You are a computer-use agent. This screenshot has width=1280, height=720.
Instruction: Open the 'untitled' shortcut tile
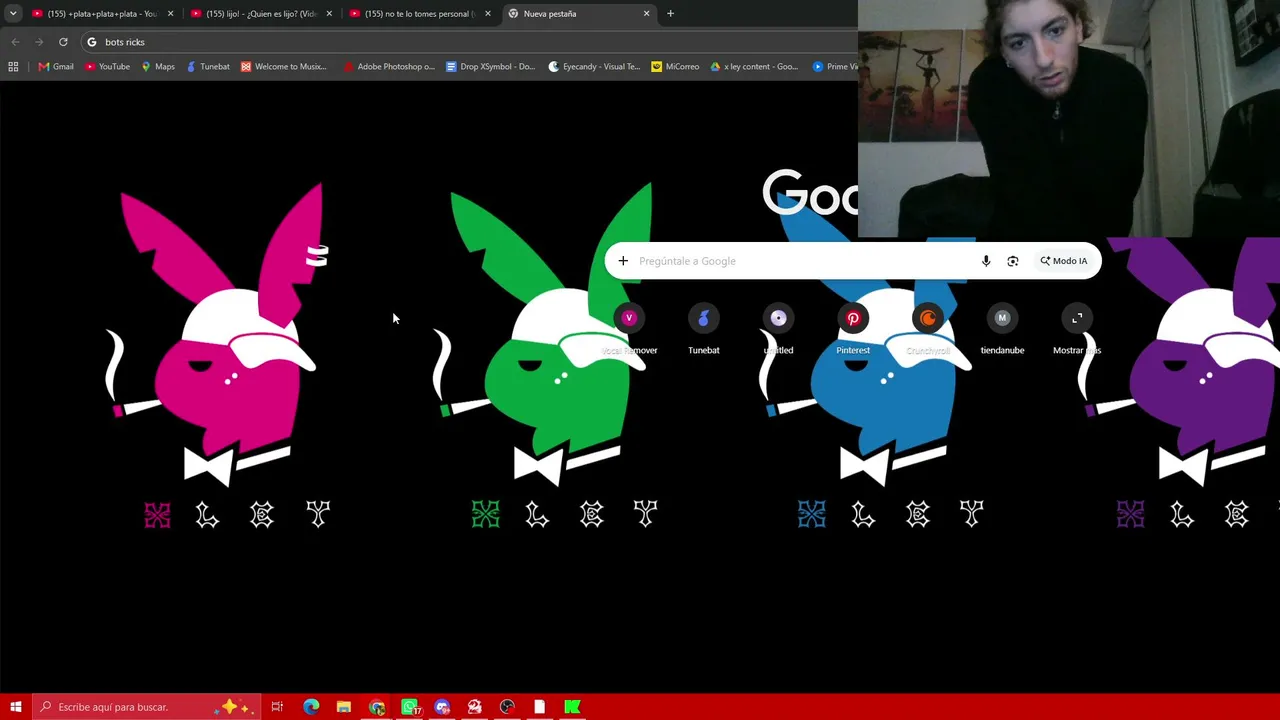point(778,329)
